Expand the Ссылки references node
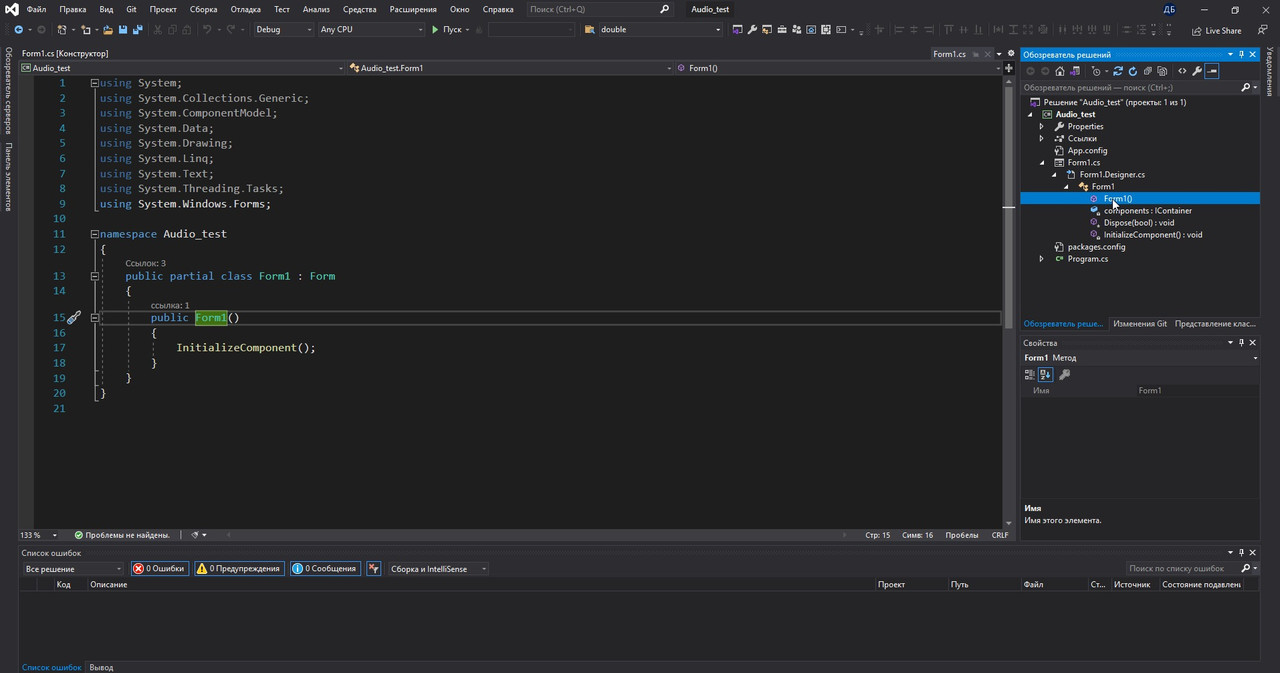The image size is (1280, 673). pos(1042,138)
